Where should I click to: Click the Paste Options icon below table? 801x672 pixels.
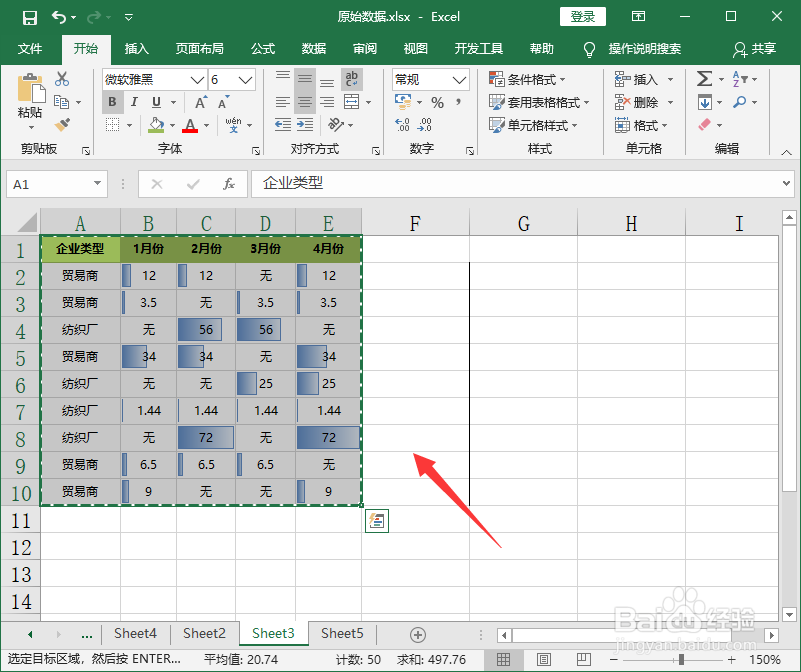pyautogui.click(x=377, y=521)
